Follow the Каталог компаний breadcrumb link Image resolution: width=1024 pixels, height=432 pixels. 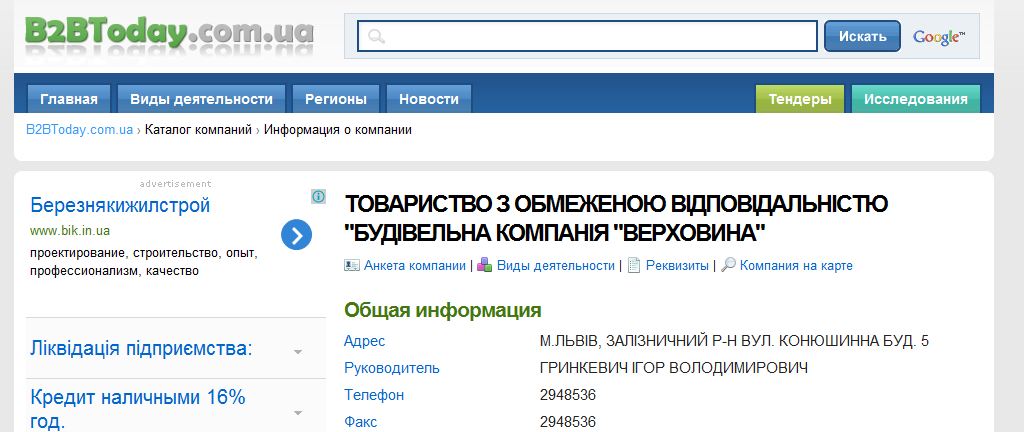[x=198, y=130]
